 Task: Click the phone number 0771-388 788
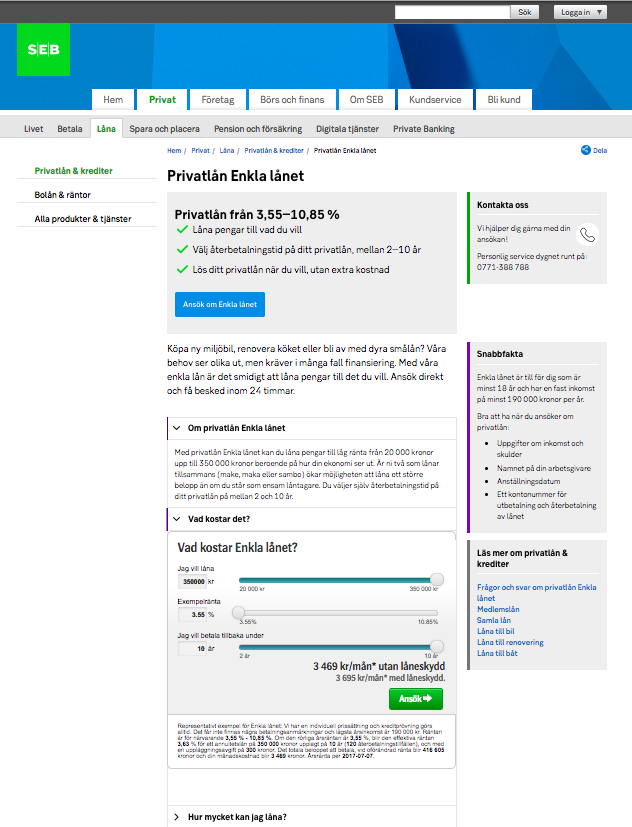(503, 267)
